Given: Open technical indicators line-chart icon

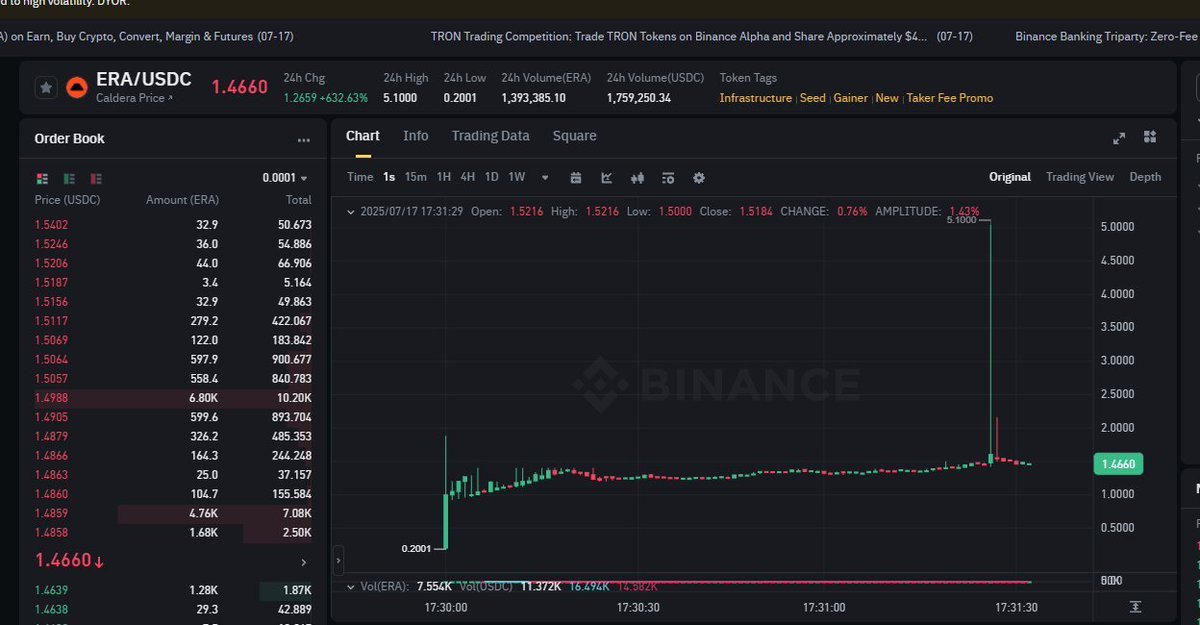Looking at the screenshot, I should click(607, 178).
